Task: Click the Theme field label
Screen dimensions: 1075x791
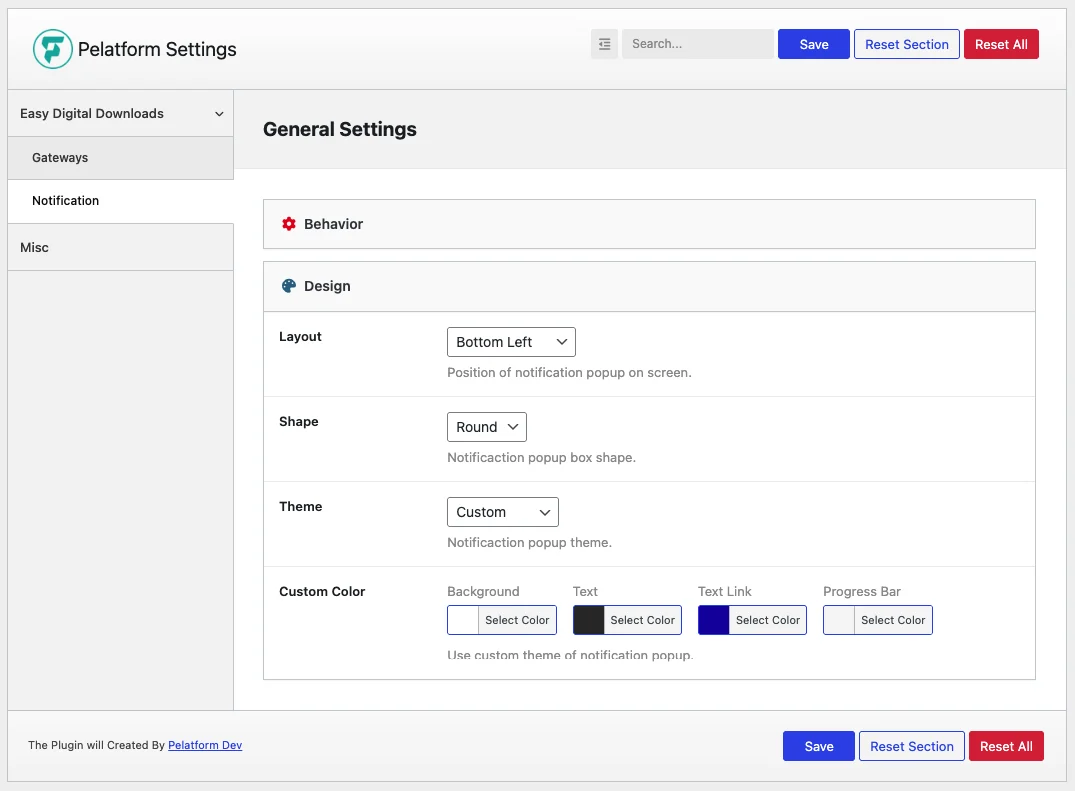Action: (x=300, y=507)
